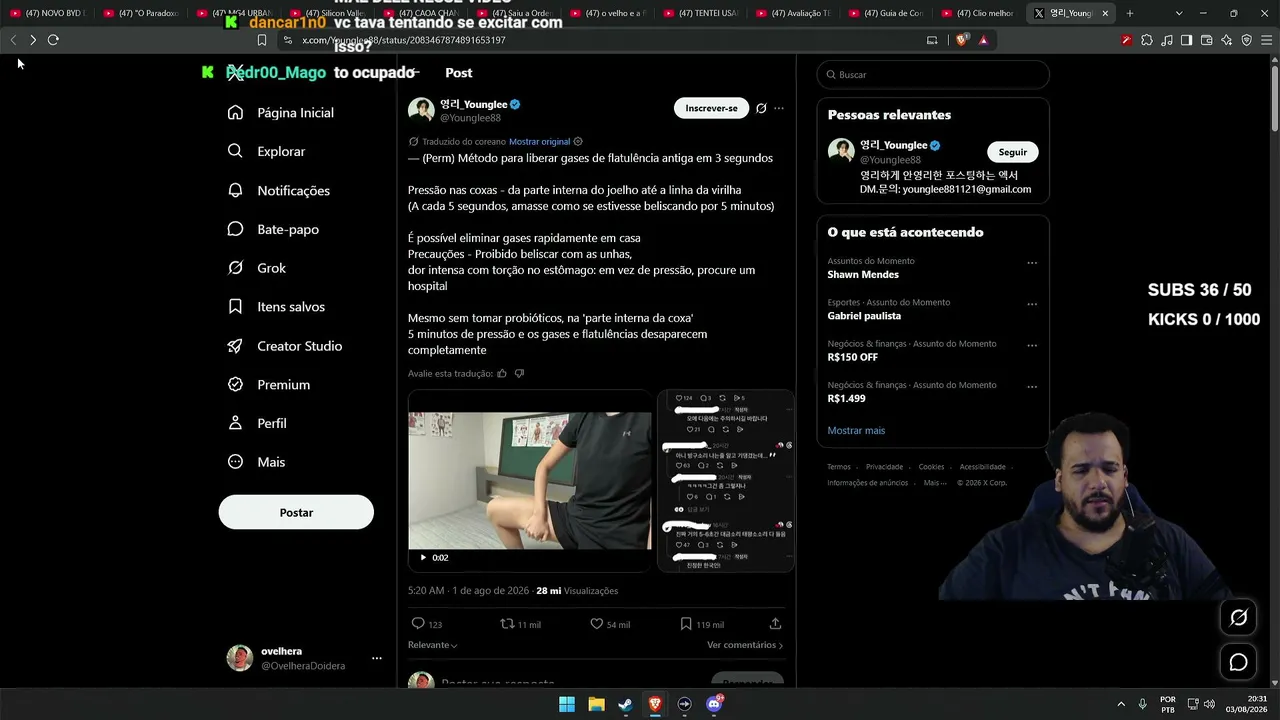This screenshot has width=1280, height=720.
Task: Open post options three-dot menu
Action: tap(779, 108)
